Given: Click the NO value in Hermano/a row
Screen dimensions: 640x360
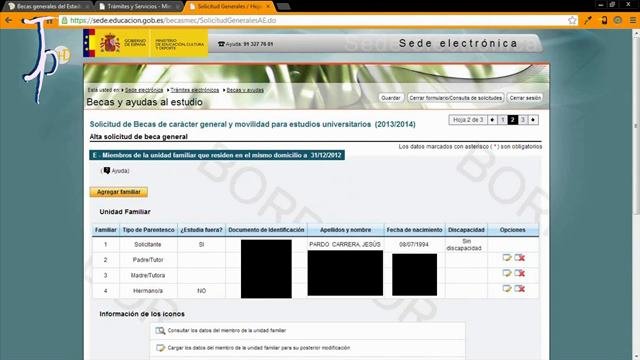Looking at the screenshot, I should [x=202, y=291].
